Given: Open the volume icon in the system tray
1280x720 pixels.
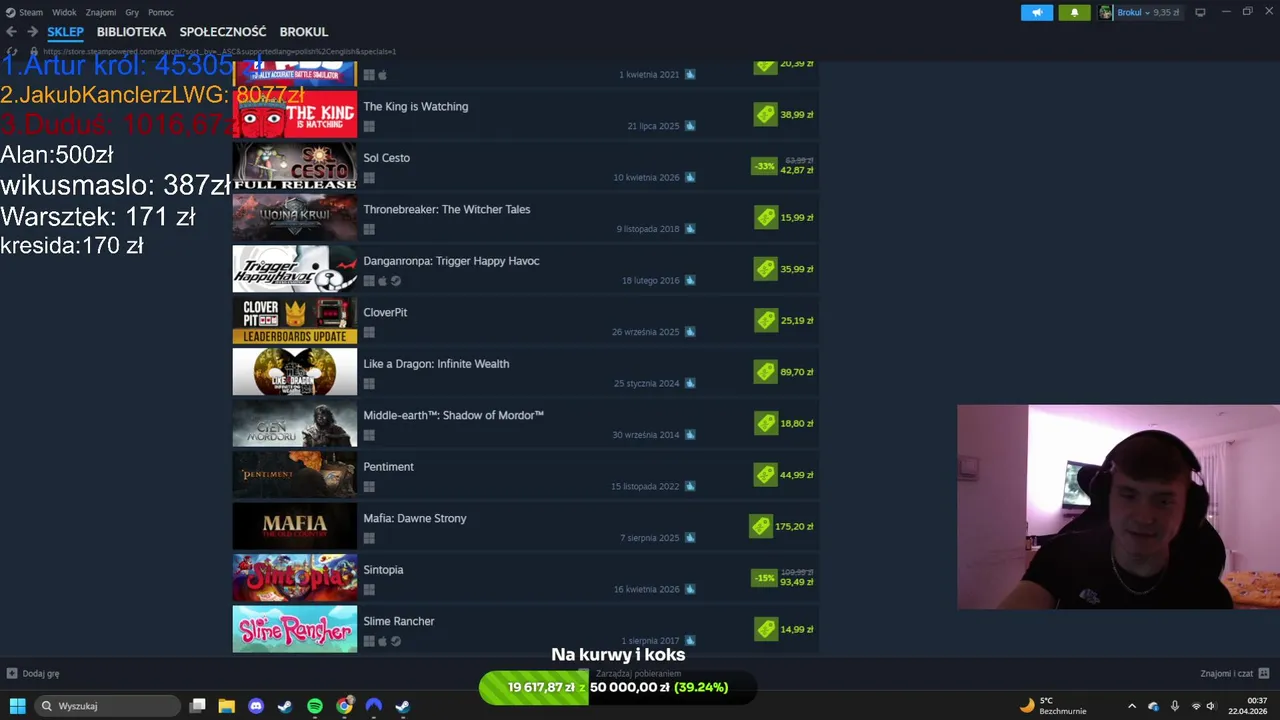Looking at the screenshot, I should point(1211,706).
